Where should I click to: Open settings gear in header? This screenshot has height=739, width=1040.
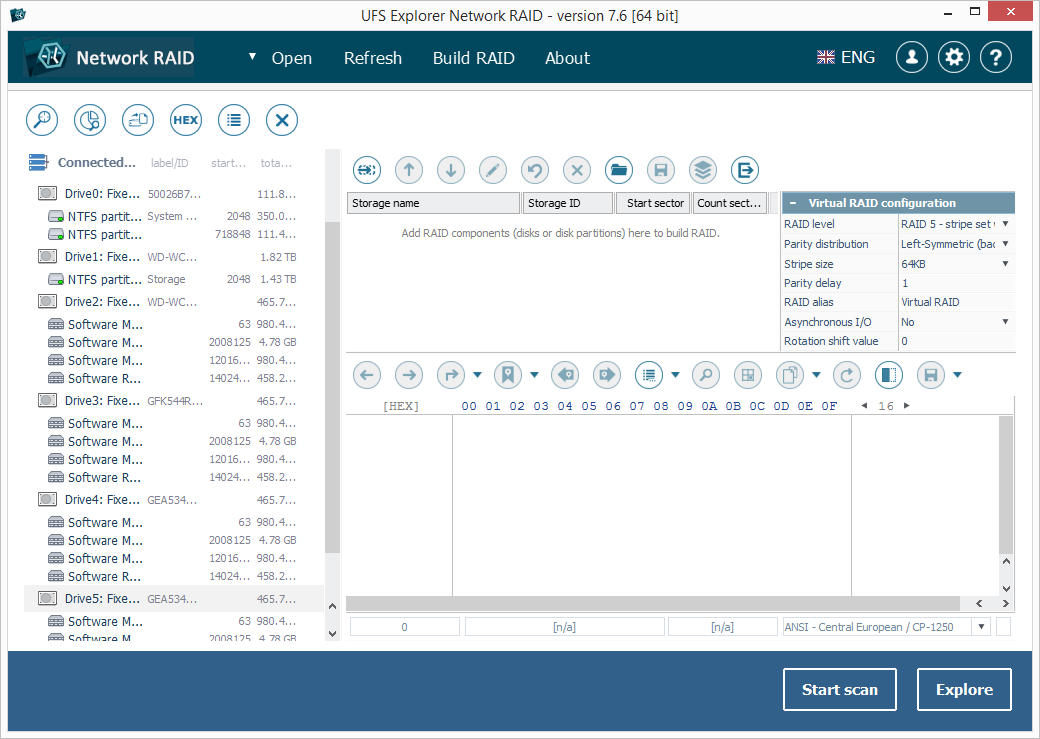(954, 58)
